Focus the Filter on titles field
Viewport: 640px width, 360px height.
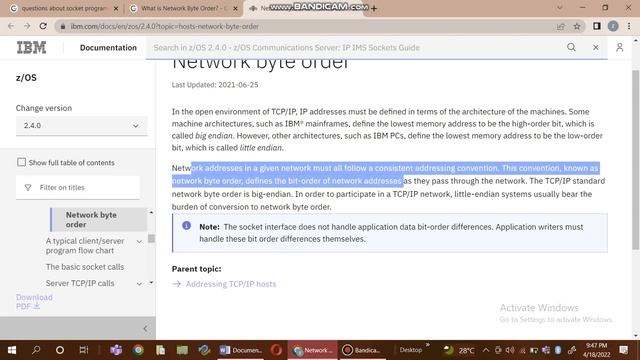point(78,187)
